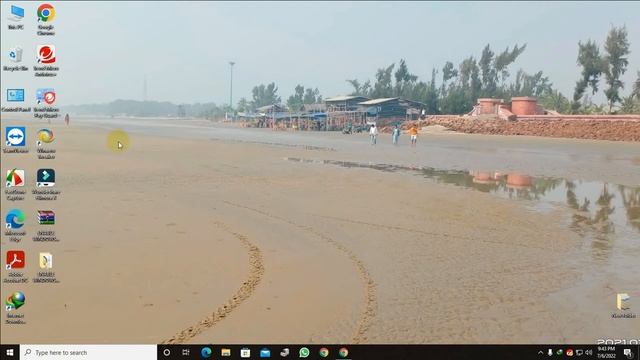This screenshot has width=640, height=360.
Task: Open Microsoft Store from taskbar
Action: click(245, 352)
